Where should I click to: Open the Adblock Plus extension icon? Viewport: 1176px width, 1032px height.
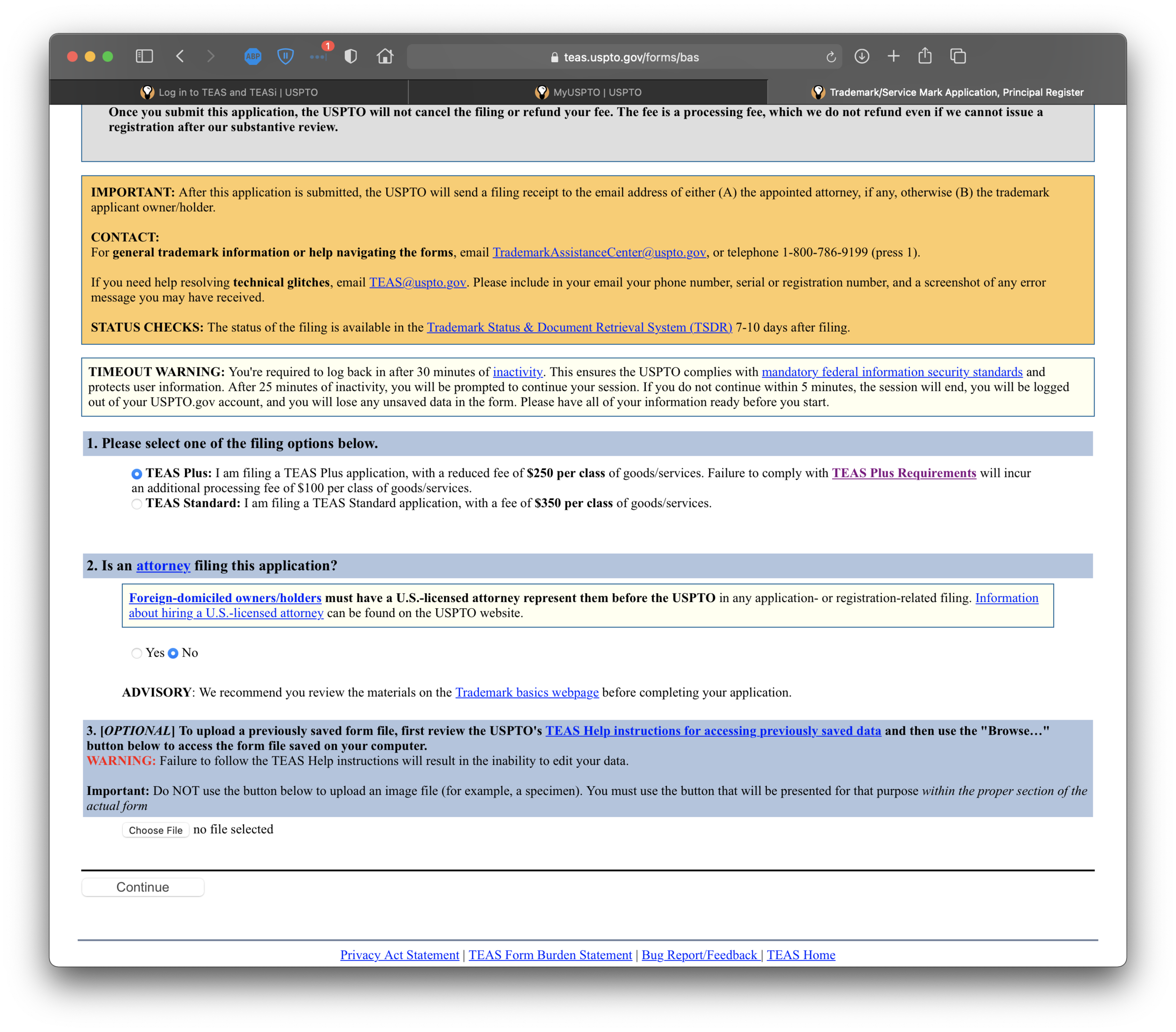click(x=253, y=56)
